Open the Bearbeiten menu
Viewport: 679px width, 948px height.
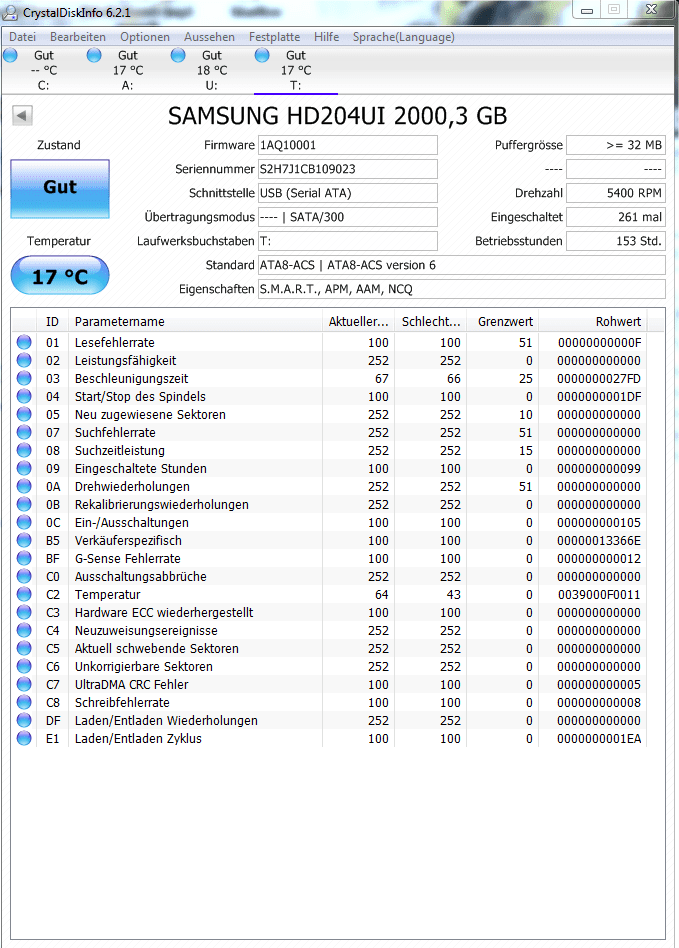click(x=77, y=37)
